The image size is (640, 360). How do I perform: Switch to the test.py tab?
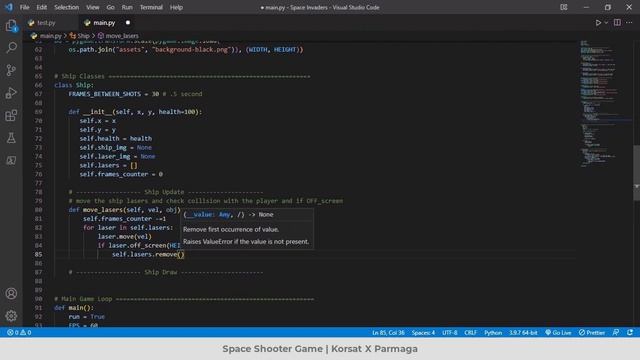click(46, 23)
